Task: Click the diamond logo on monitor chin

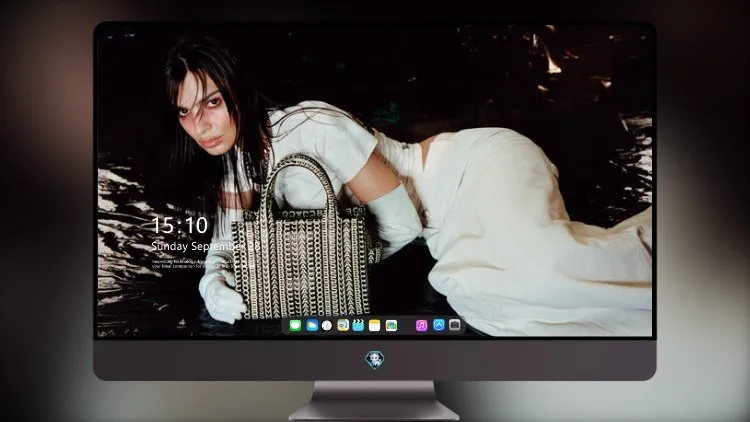Action: (375, 360)
